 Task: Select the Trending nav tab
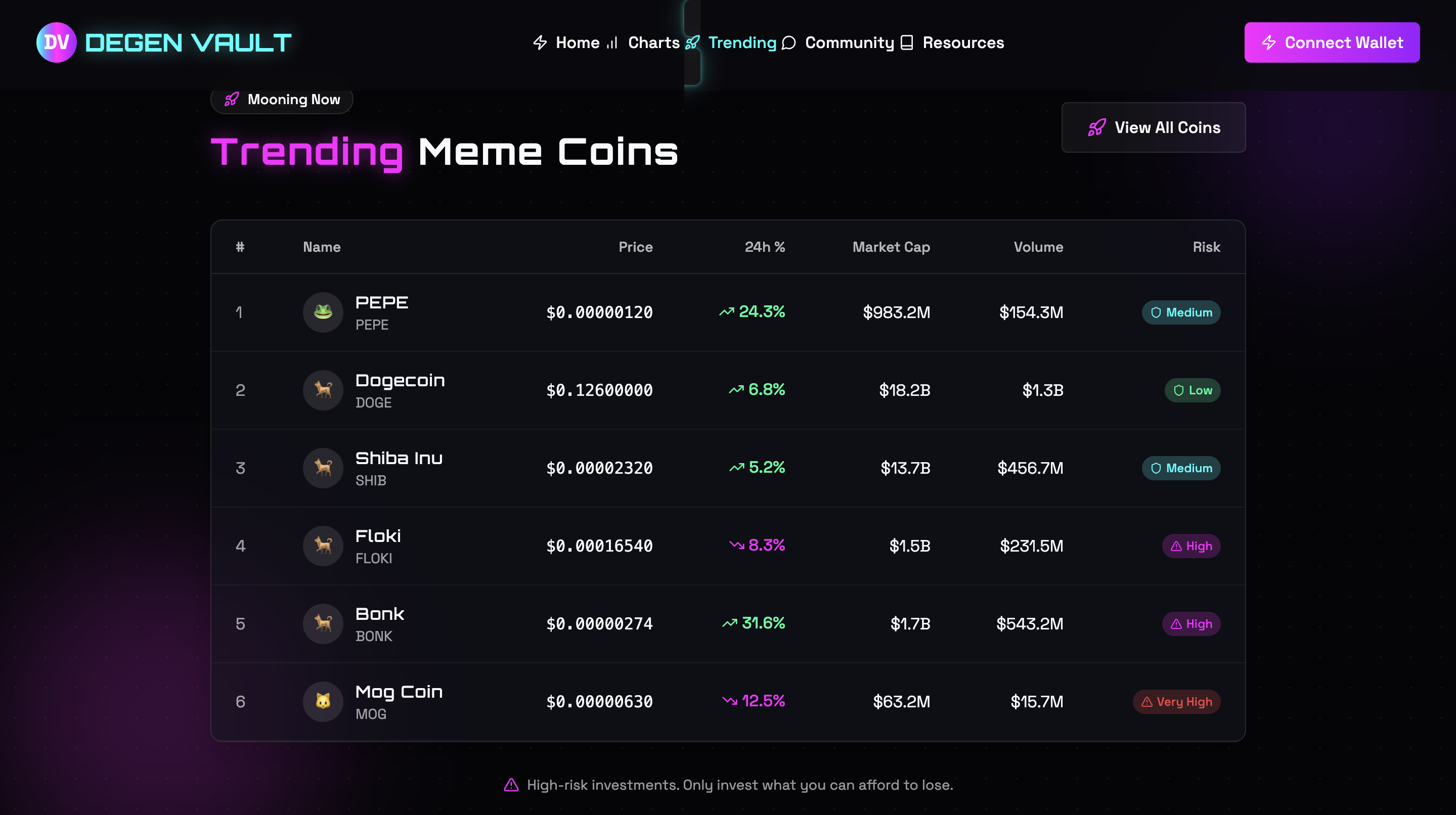[x=731, y=42]
